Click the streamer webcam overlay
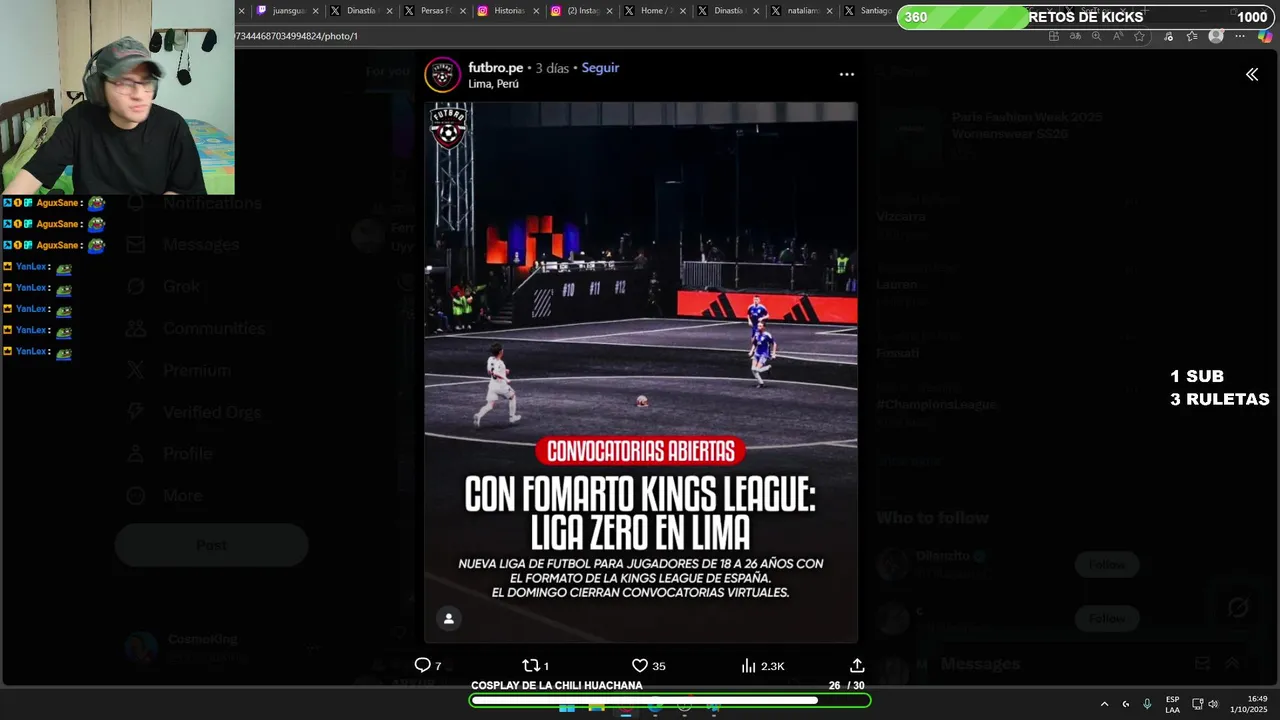1280x720 pixels. coord(117,97)
